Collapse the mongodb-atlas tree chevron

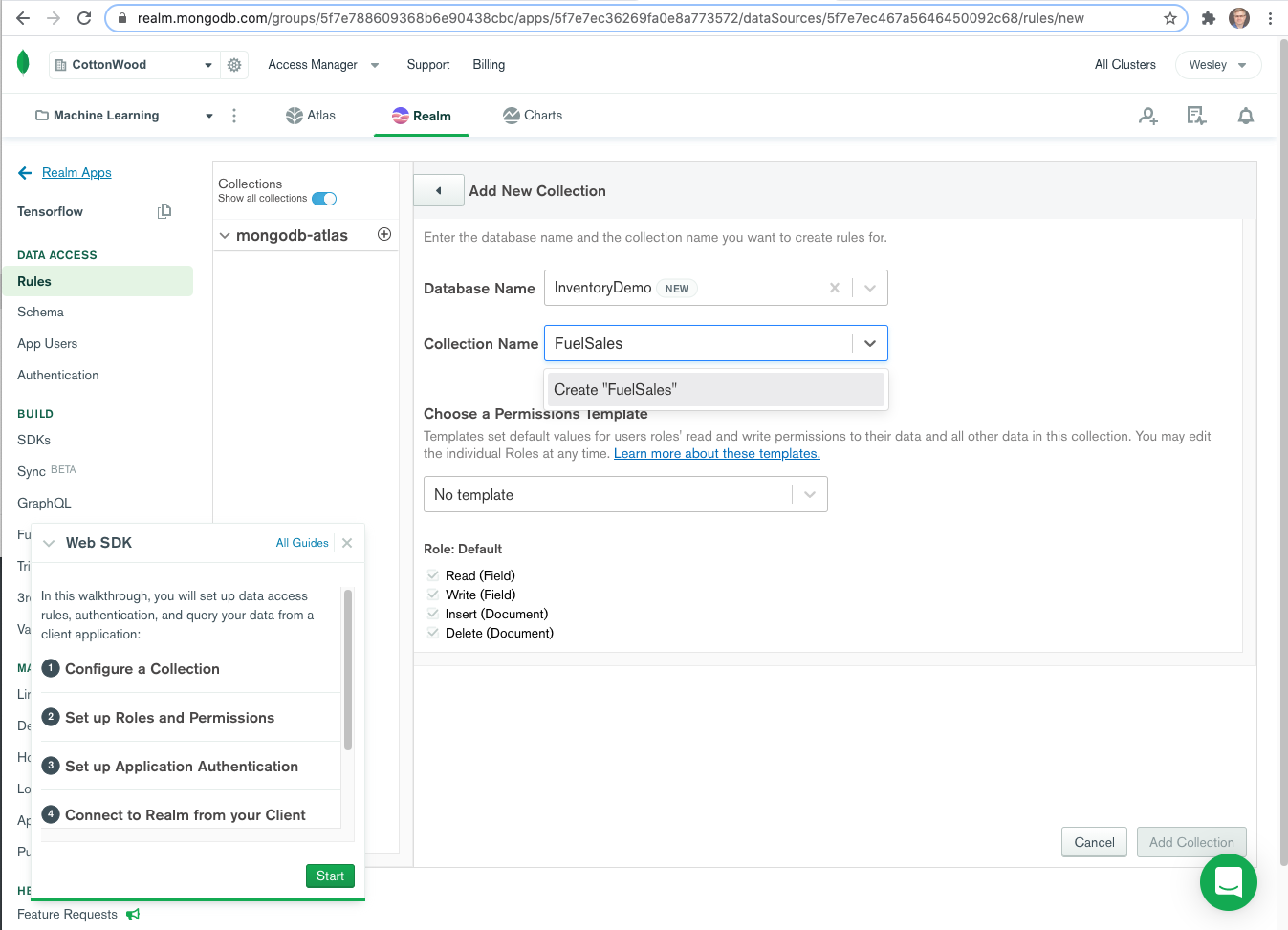[225, 235]
